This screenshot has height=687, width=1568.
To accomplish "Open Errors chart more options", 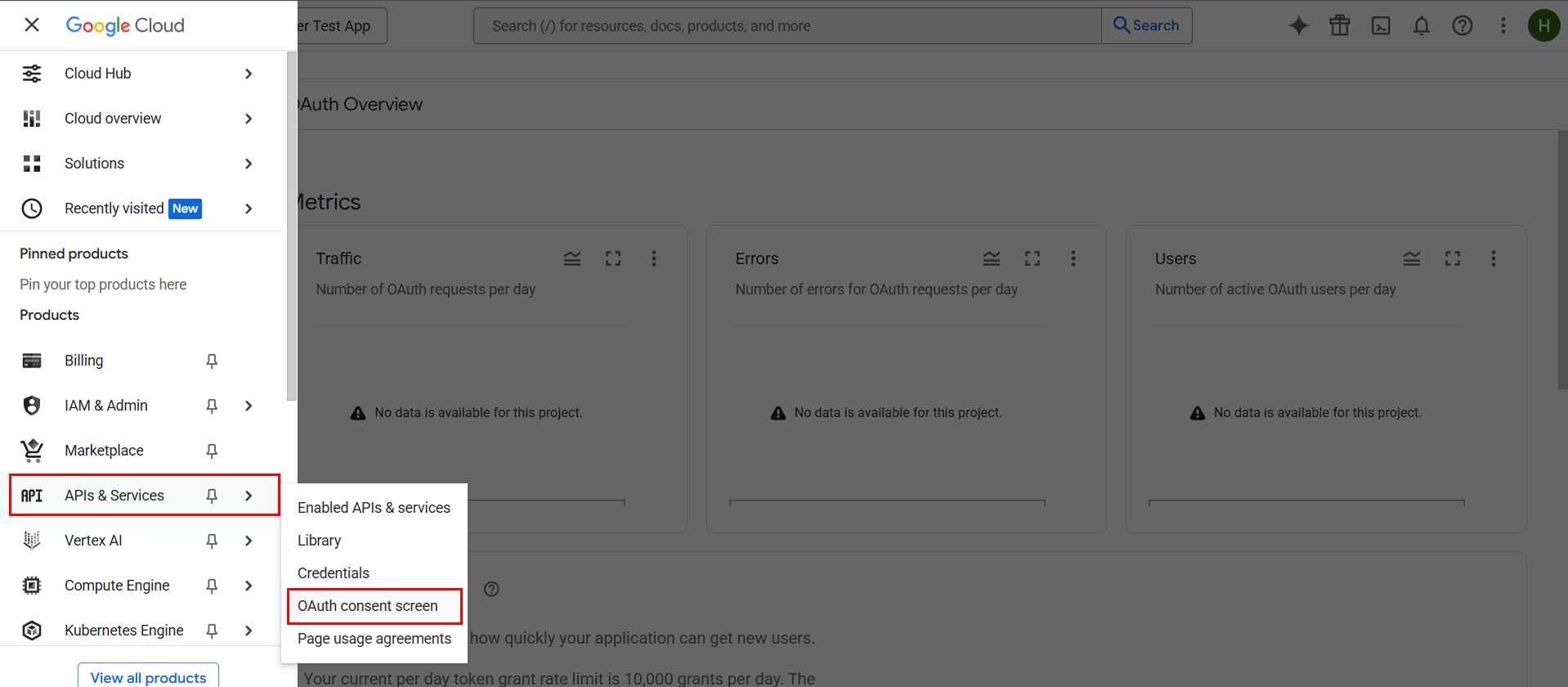I will [x=1073, y=258].
